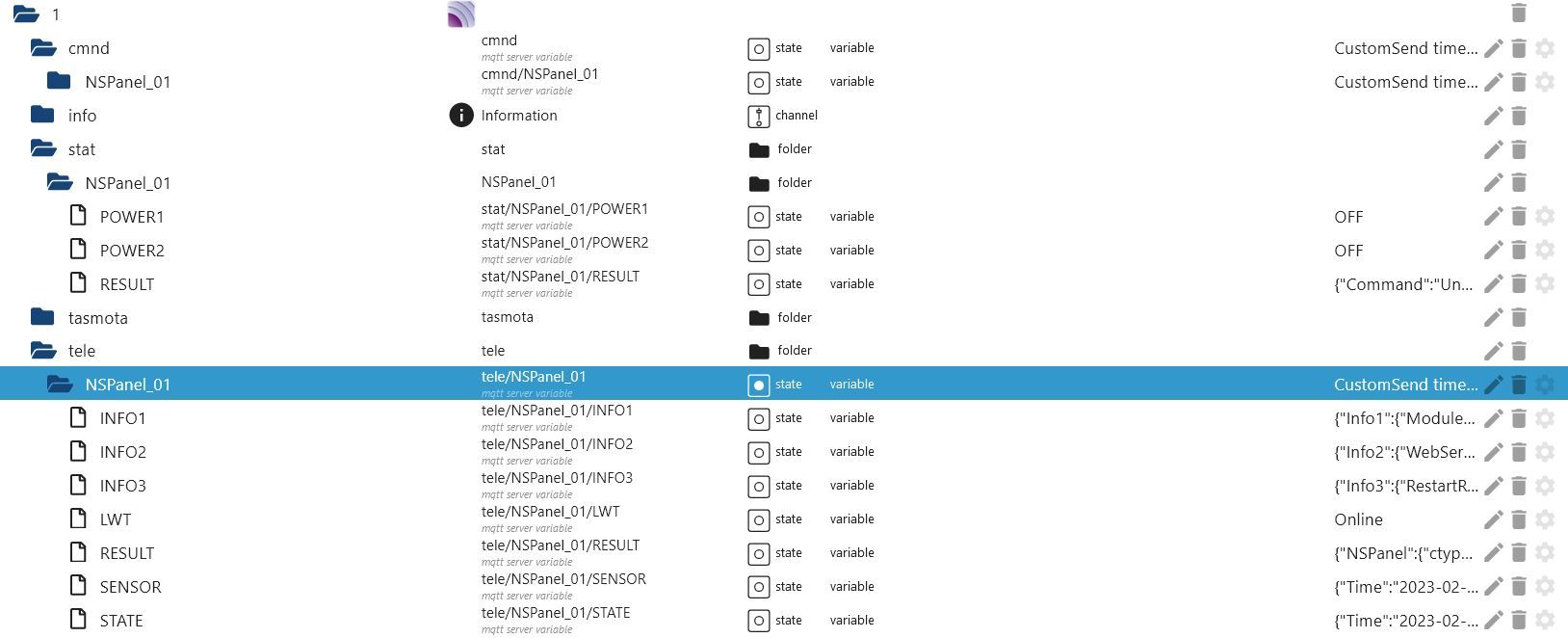This screenshot has width=1568, height=638.
Task: Select POWER1 in the object tree
Action: pos(132,217)
